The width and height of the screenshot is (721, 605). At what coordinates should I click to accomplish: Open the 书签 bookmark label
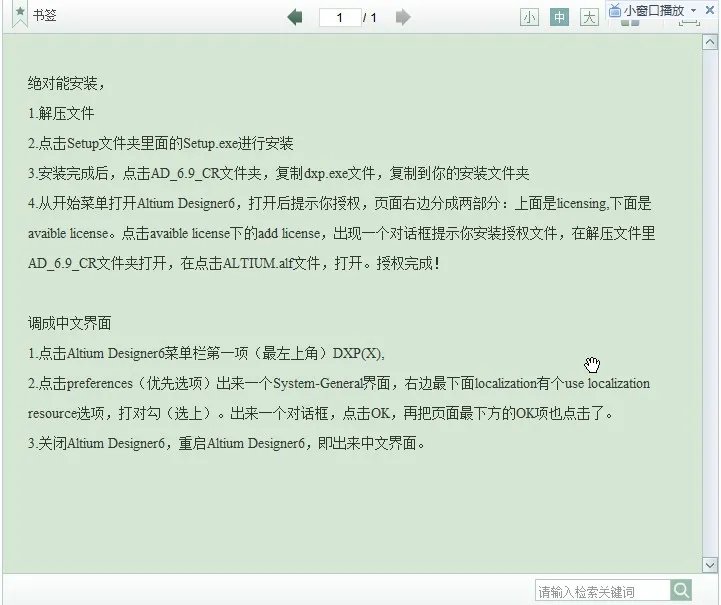point(45,16)
